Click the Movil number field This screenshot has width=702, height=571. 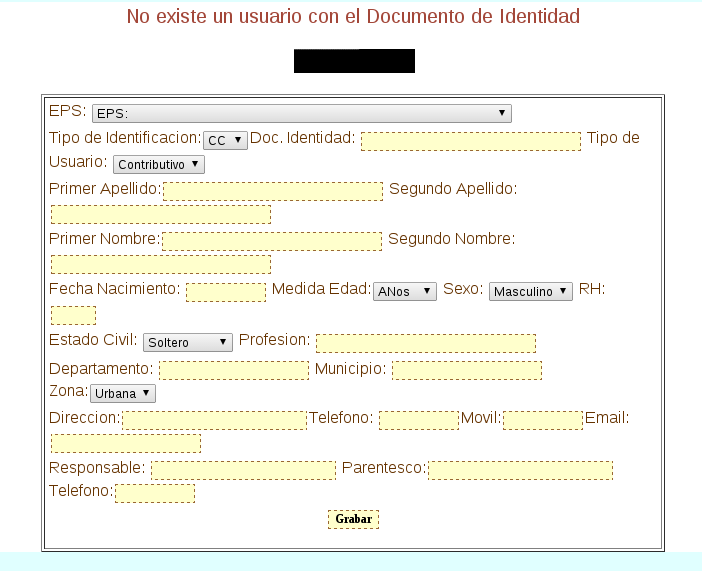point(543,420)
